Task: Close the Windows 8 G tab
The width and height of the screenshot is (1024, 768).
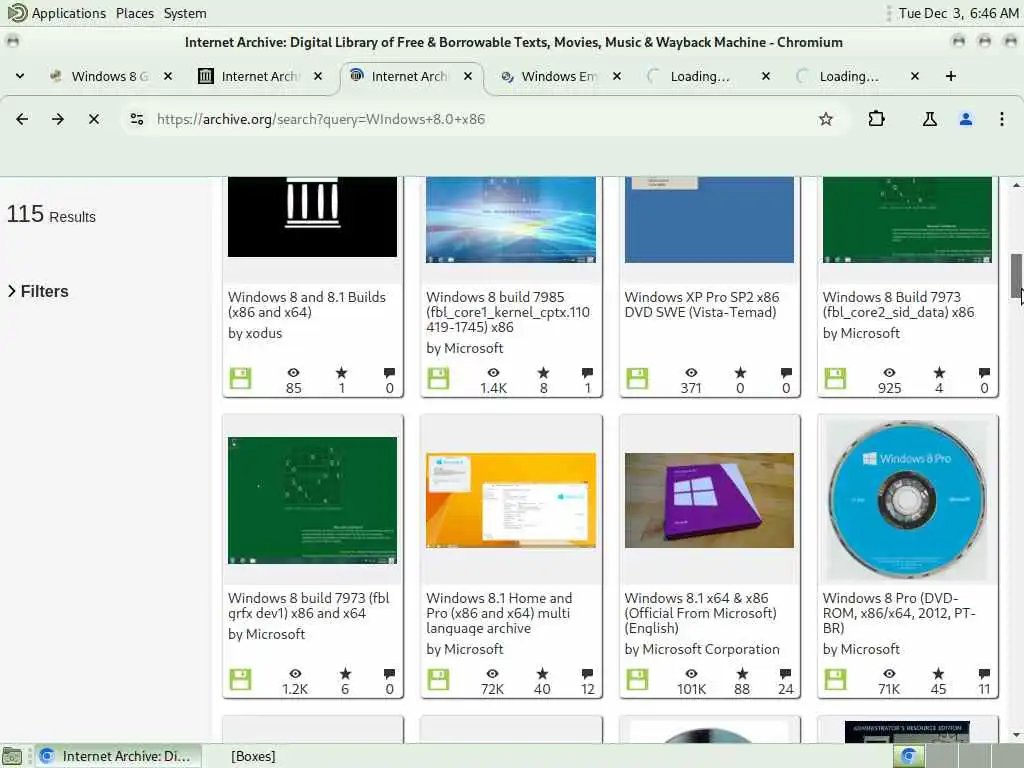Action: pos(168,76)
